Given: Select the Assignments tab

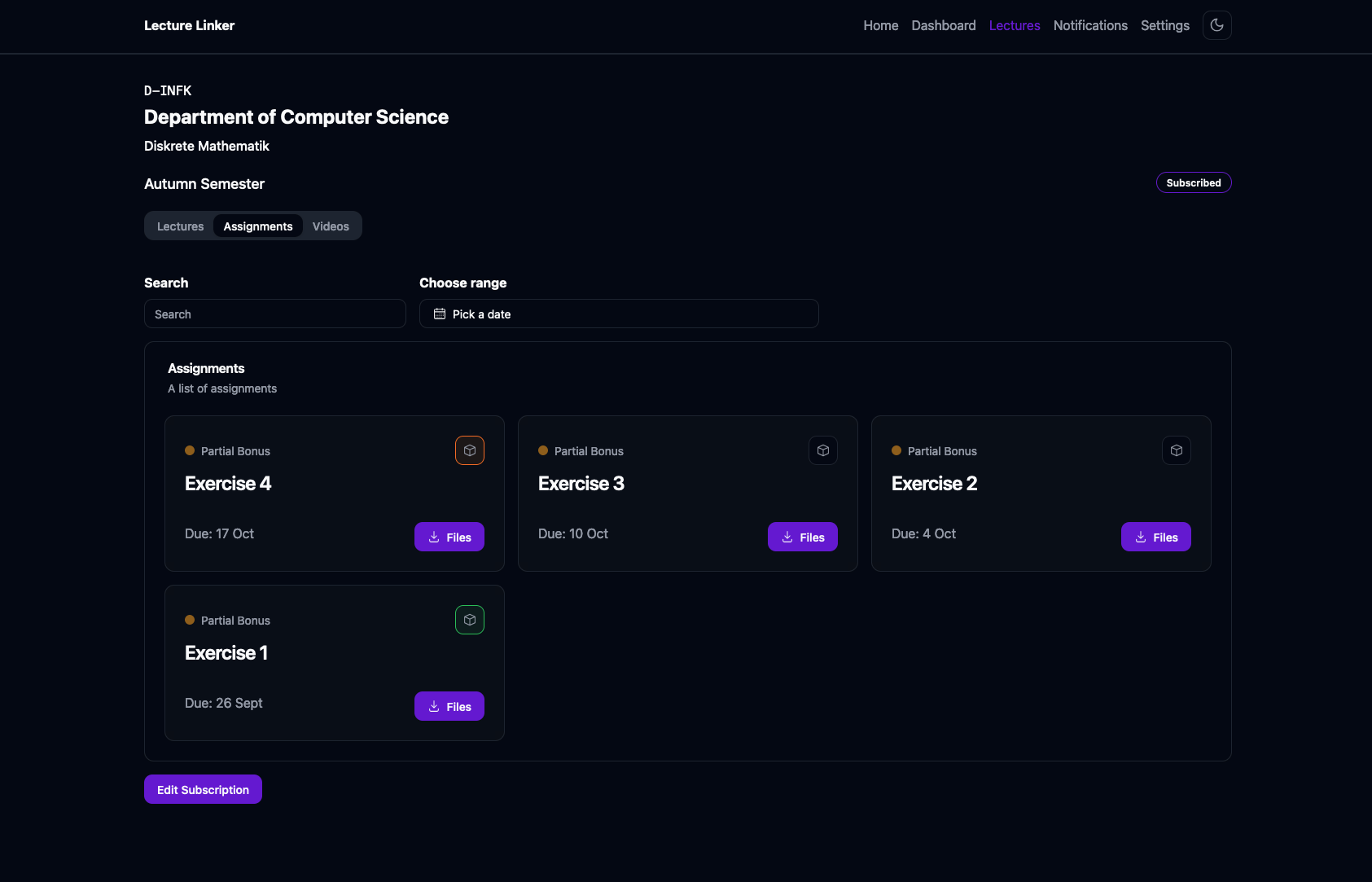Looking at the screenshot, I should (258, 226).
